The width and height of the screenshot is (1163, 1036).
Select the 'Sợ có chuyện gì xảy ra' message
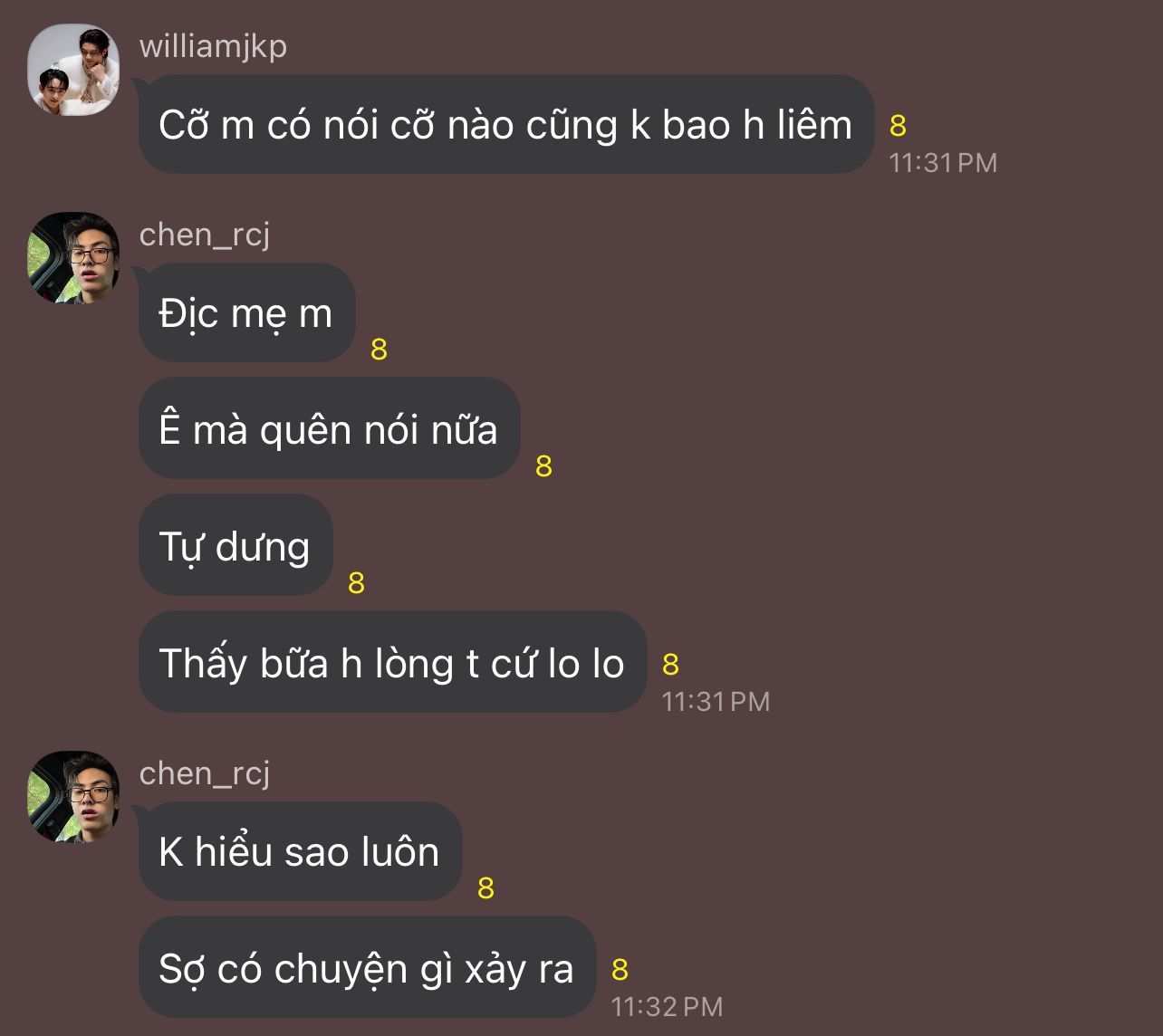pos(367,967)
